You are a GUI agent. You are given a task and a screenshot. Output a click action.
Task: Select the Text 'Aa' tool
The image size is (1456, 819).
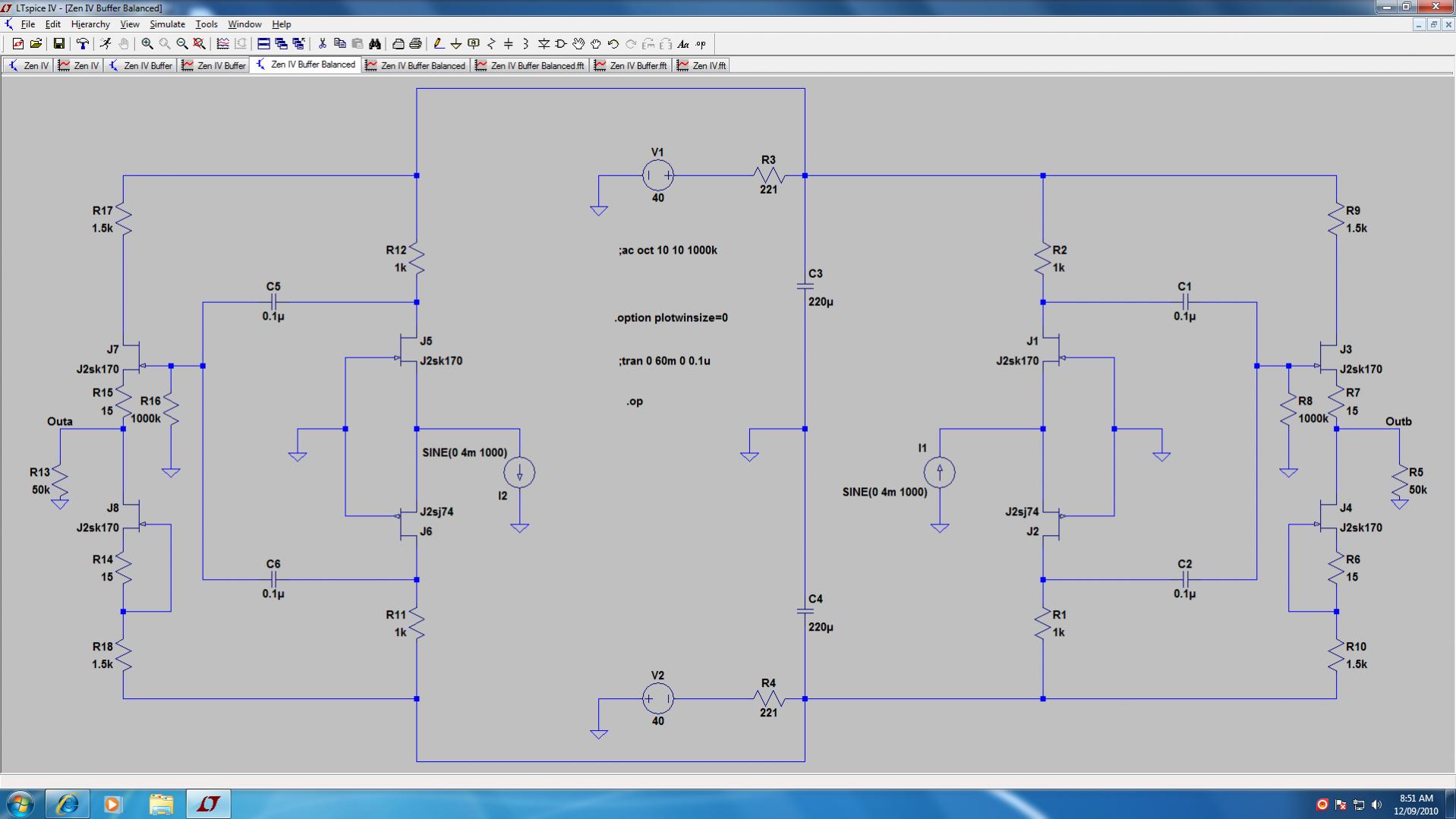(683, 44)
